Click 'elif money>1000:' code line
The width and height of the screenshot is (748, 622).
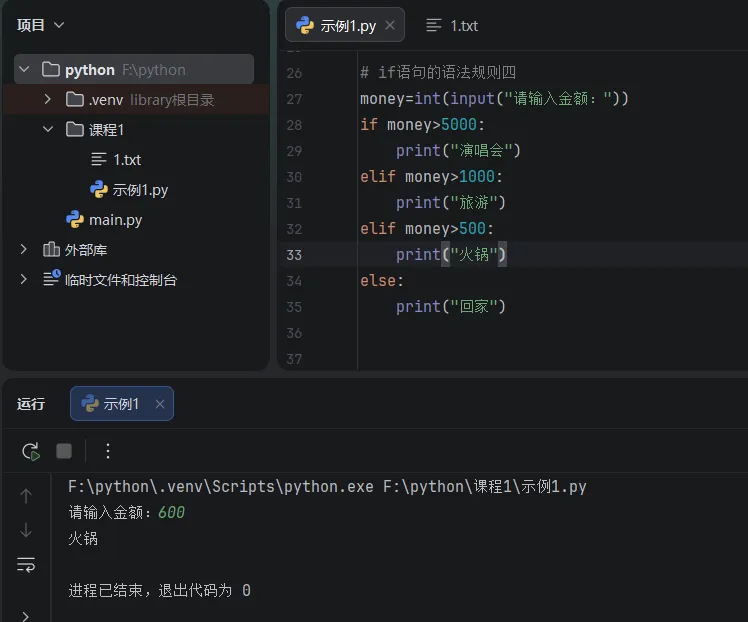[431, 176]
